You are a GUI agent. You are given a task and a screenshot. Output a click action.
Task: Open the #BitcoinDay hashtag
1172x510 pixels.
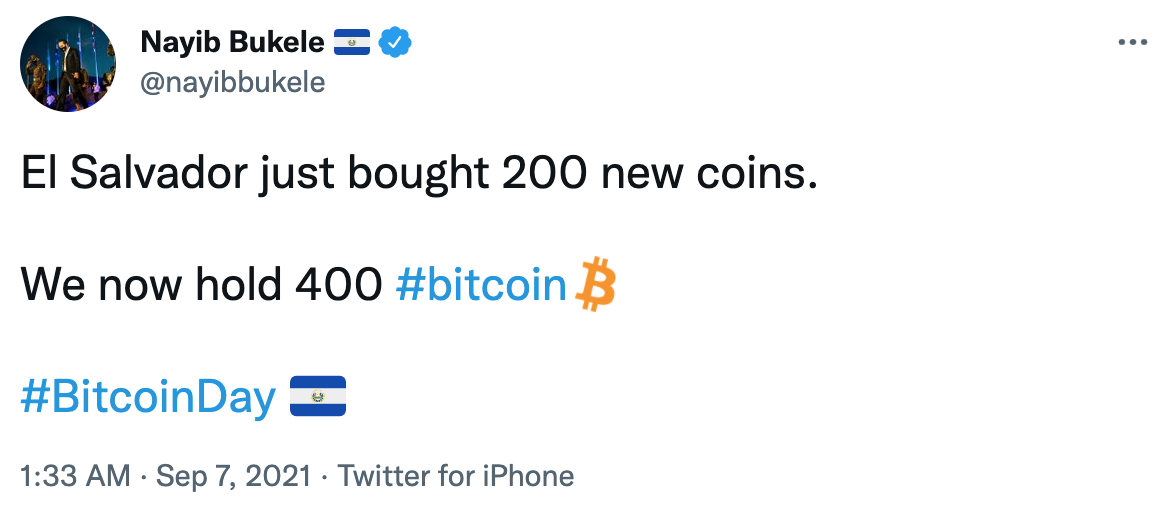[x=148, y=398]
